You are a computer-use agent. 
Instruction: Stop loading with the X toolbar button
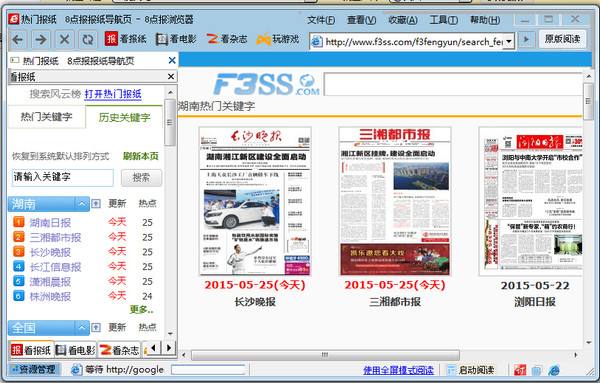tap(64, 39)
